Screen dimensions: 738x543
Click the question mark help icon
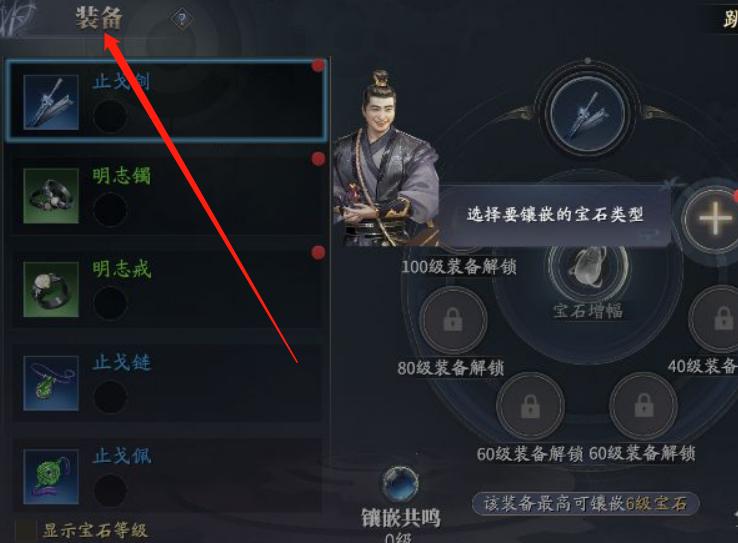pyautogui.click(x=182, y=19)
